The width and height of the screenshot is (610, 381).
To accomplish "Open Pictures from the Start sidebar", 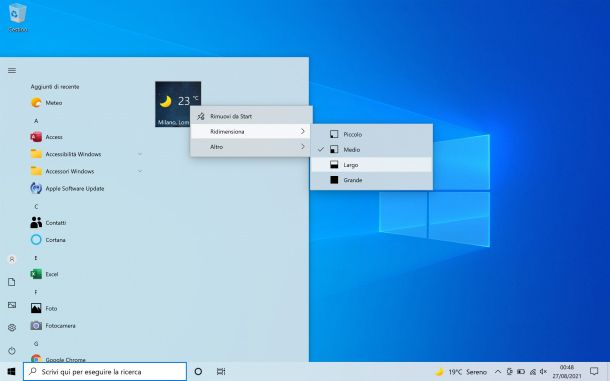I will click(12, 305).
